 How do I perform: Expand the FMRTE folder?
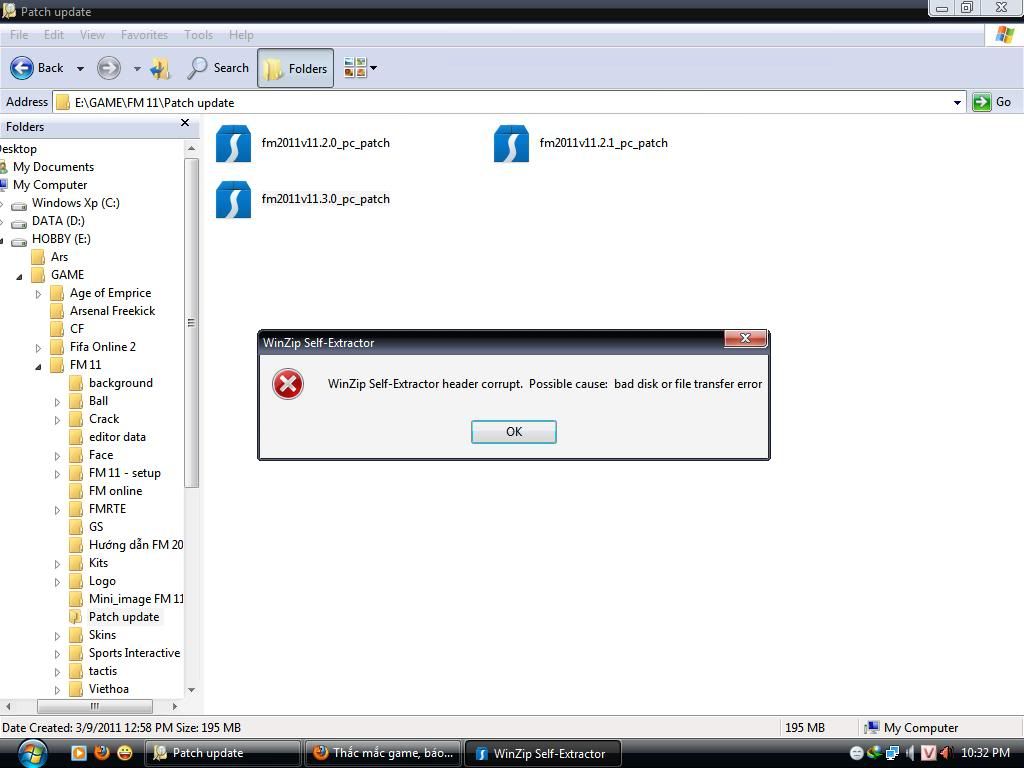(x=57, y=510)
